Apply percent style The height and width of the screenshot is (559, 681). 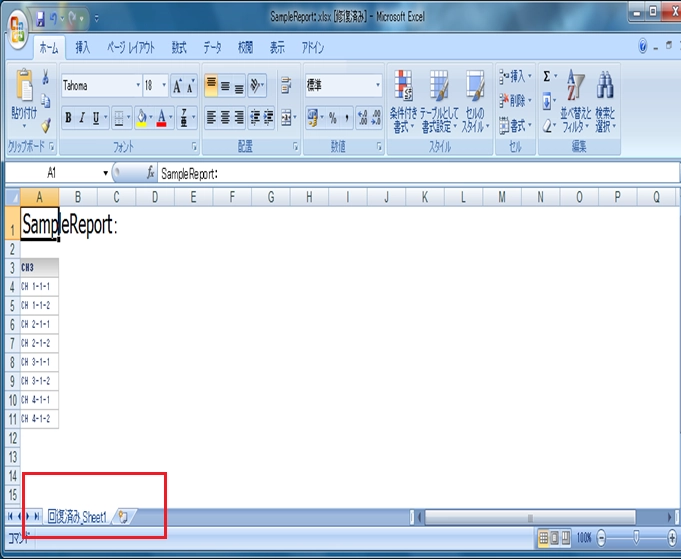tap(333, 118)
